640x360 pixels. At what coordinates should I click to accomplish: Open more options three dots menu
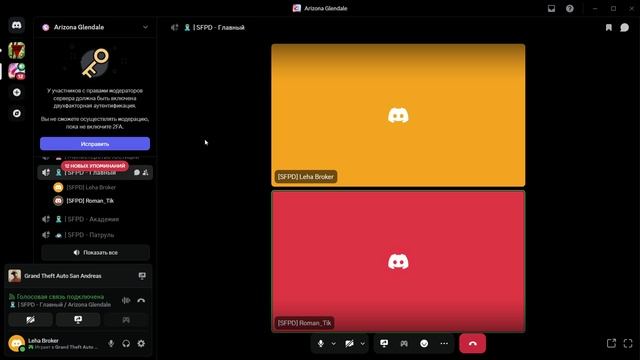(444, 344)
